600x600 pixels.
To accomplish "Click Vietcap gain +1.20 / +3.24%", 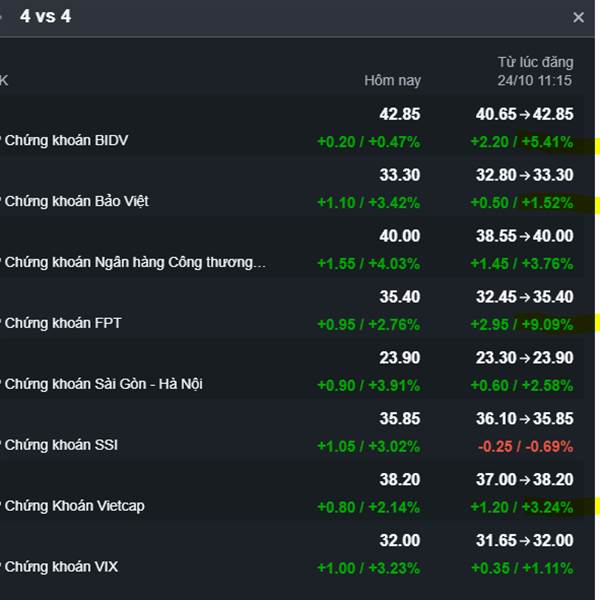I will [522, 507].
